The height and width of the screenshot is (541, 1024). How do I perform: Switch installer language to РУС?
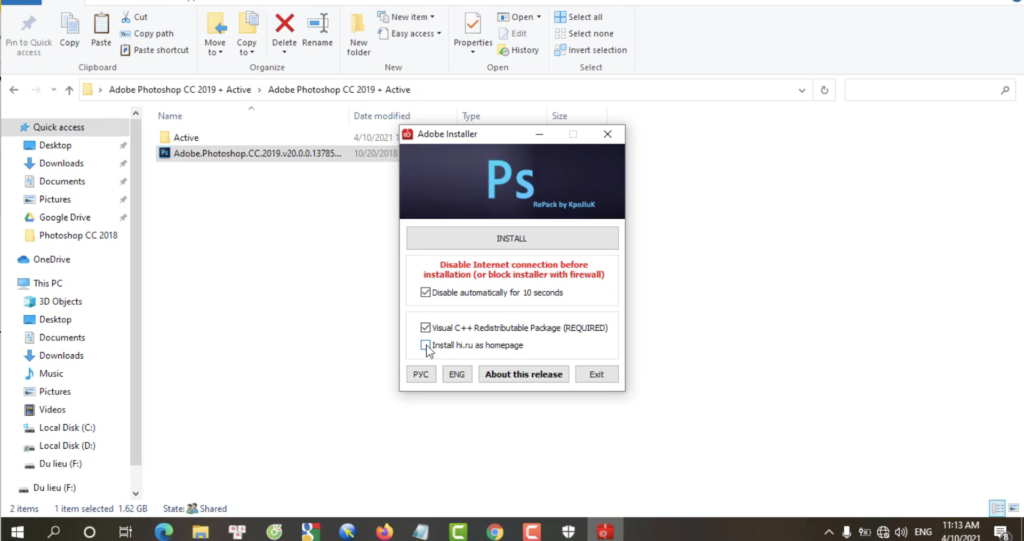[x=421, y=374]
